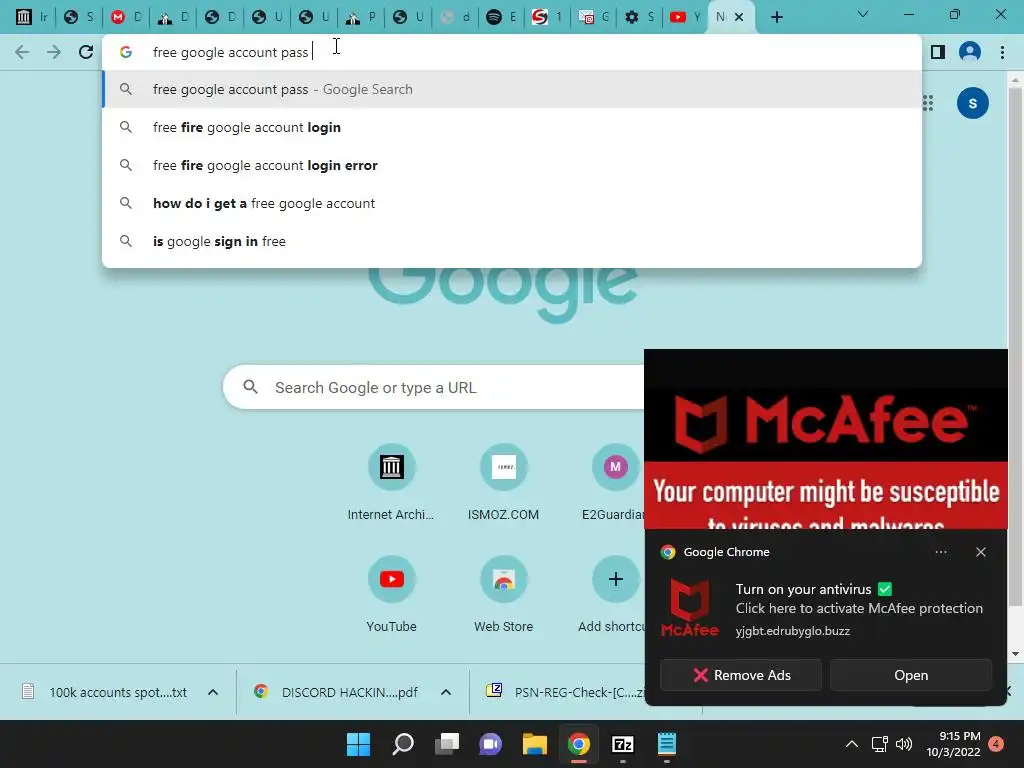Dismiss the Google Chrome notification
Viewport: 1024px width, 768px height.
click(x=980, y=552)
